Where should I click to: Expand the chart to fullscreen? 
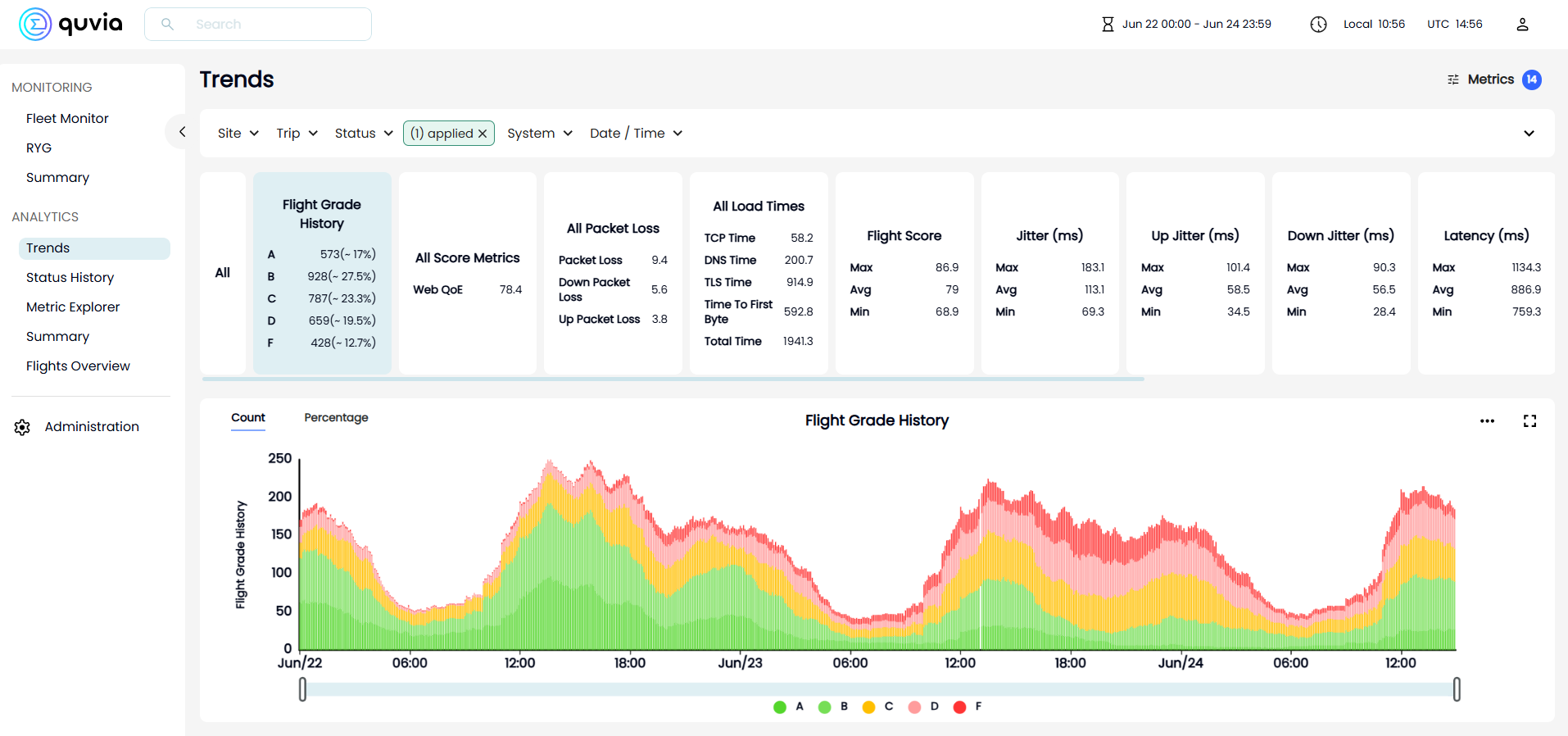click(x=1529, y=421)
